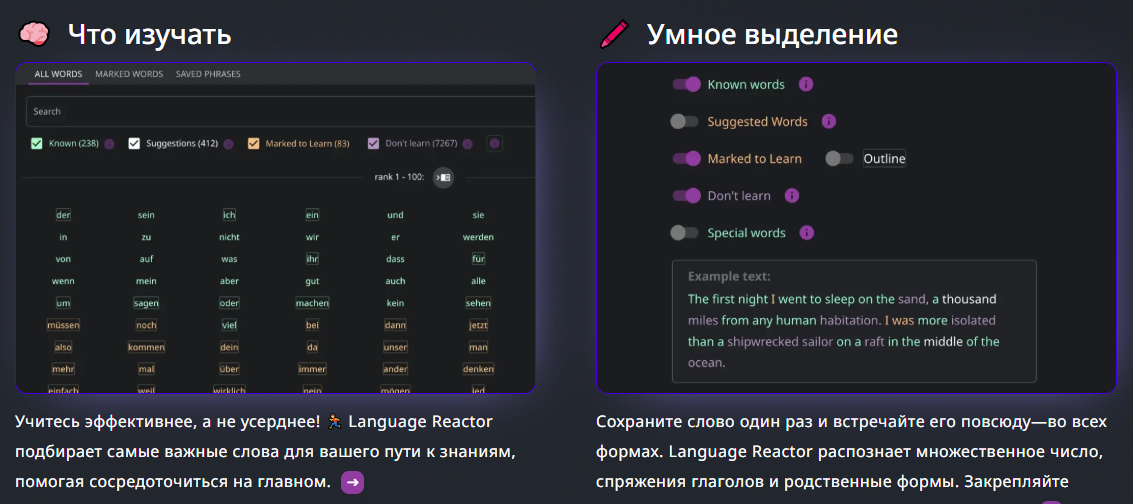Click 'thousand' in the example text
This screenshot has width=1133, height=504.
pos(969,299)
